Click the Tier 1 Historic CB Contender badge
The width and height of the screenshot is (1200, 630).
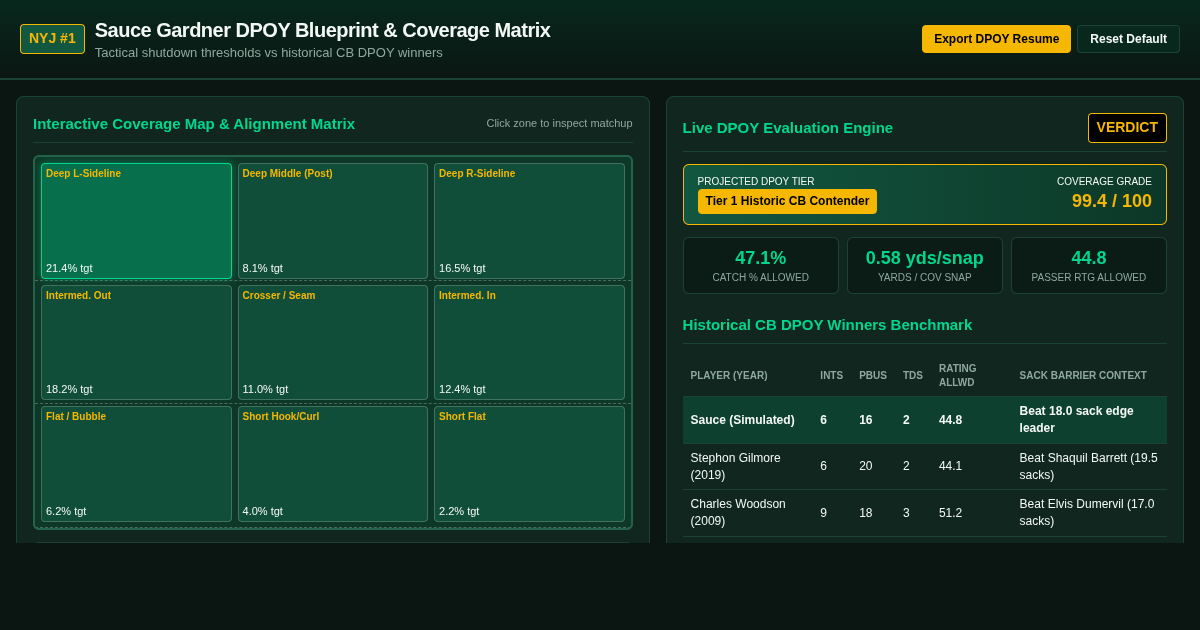point(787,201)
